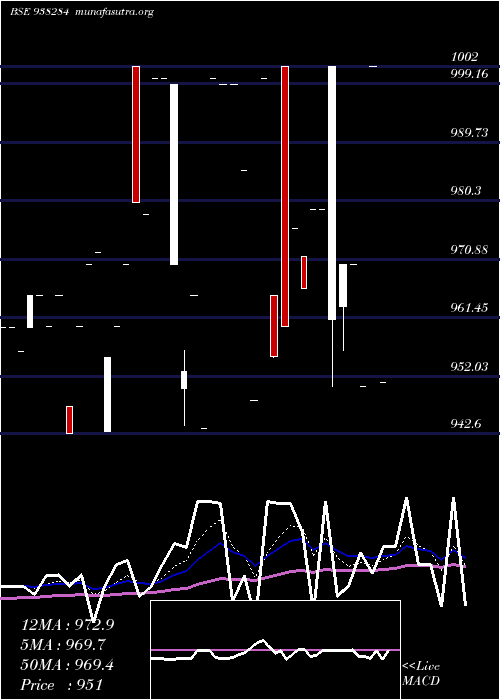Select the 980.3 price level label
The width and height of the screenshot is (500, 700).
(x=466, y=191)
